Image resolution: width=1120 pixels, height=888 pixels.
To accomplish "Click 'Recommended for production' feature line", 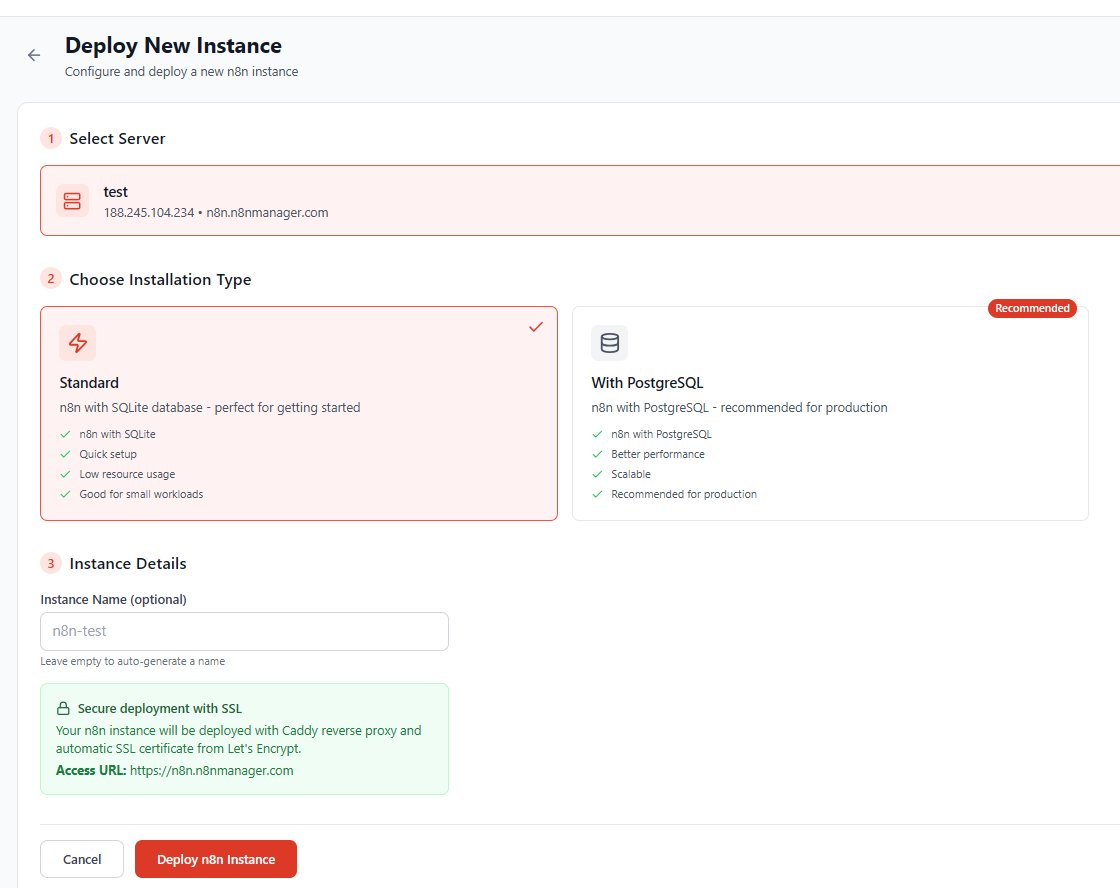I will click(x=684, y=494).
